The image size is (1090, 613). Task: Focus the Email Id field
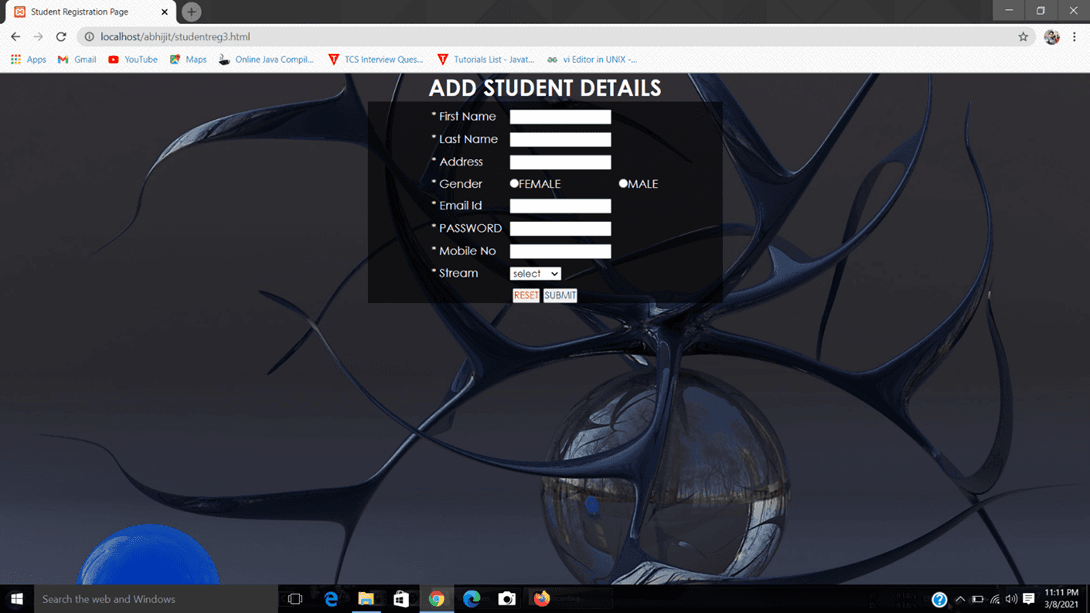(x=560, y=206)
